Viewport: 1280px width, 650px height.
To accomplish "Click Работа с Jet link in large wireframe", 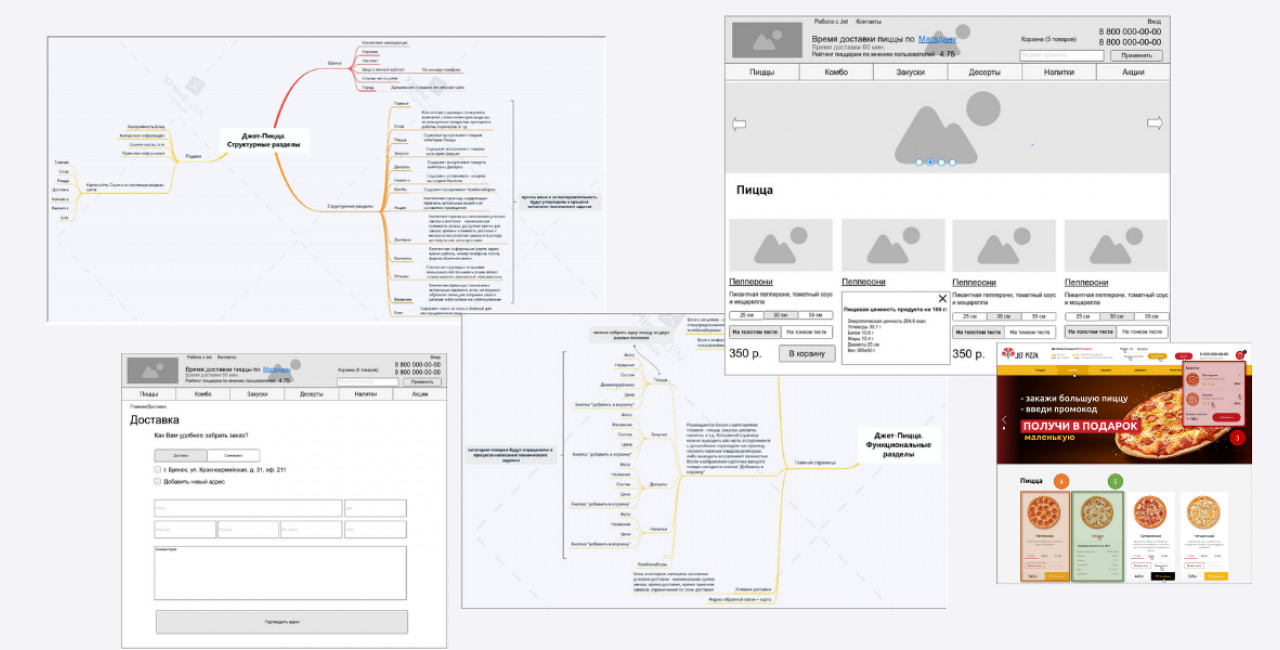I will click(832, 21).
